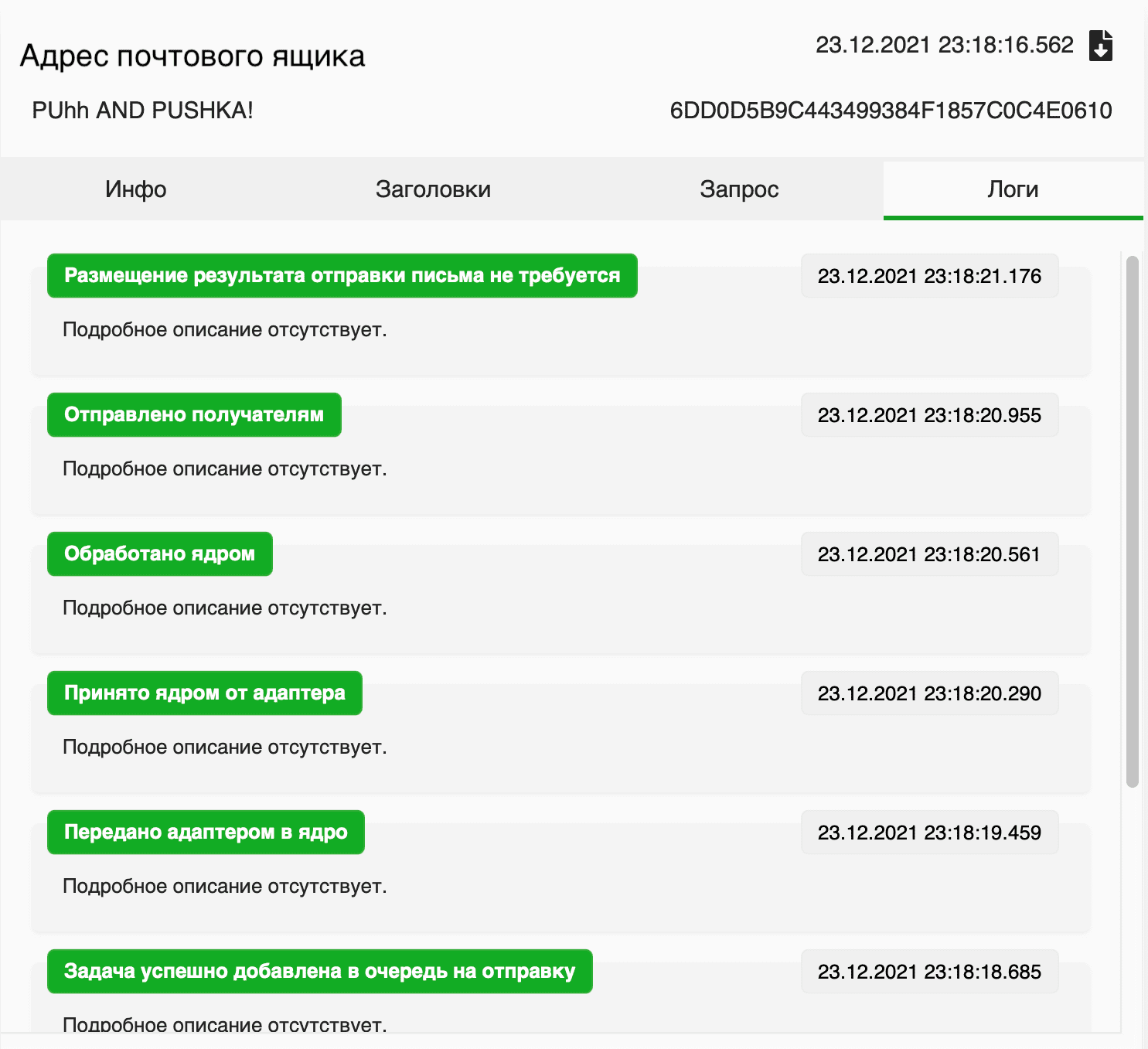
Task: Click the 23:18:19.459 timestamp
Action: (929, 833)
